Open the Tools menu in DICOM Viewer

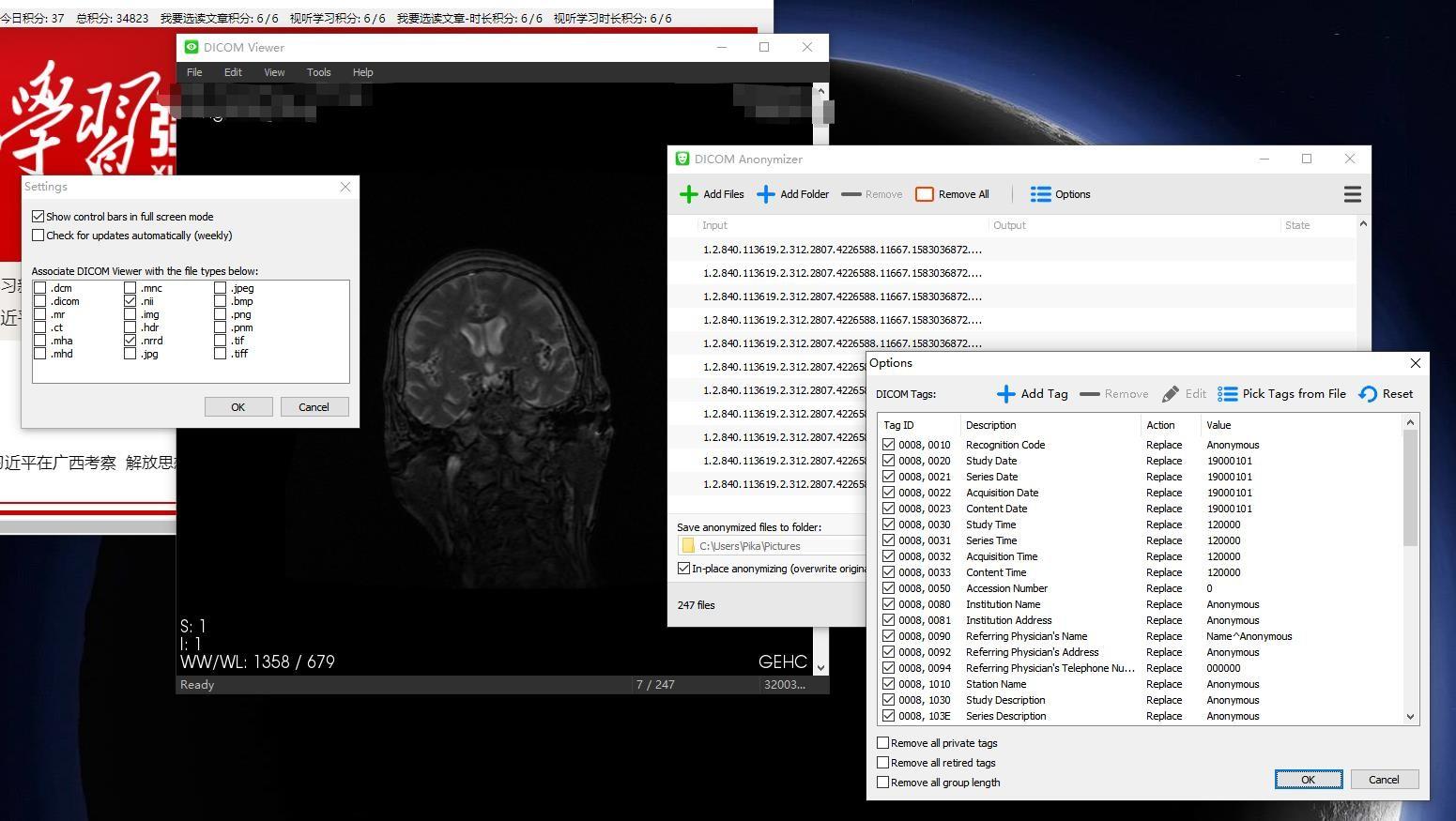pyautogui.click(x=318, y=72)
